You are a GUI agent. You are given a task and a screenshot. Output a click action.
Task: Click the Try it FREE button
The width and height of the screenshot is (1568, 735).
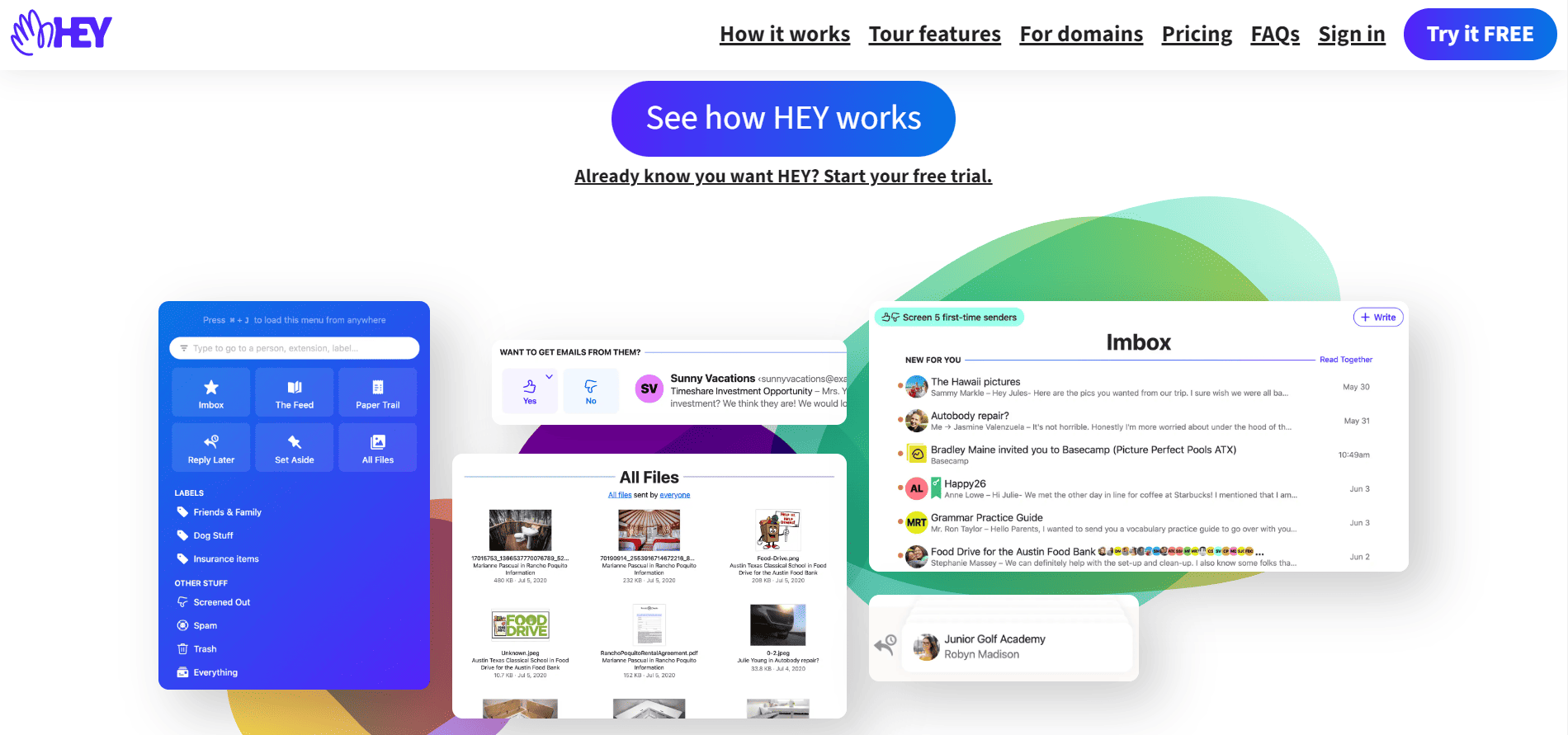click(x=1480, y=34)
